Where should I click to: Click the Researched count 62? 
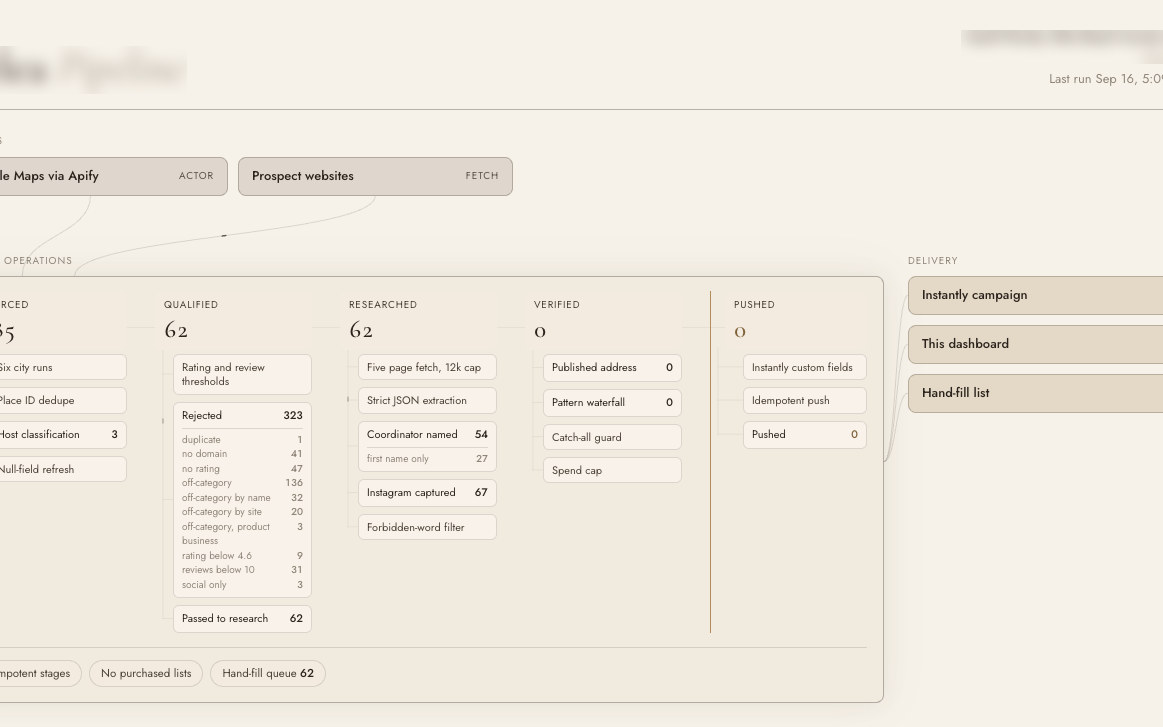(361, 330)
